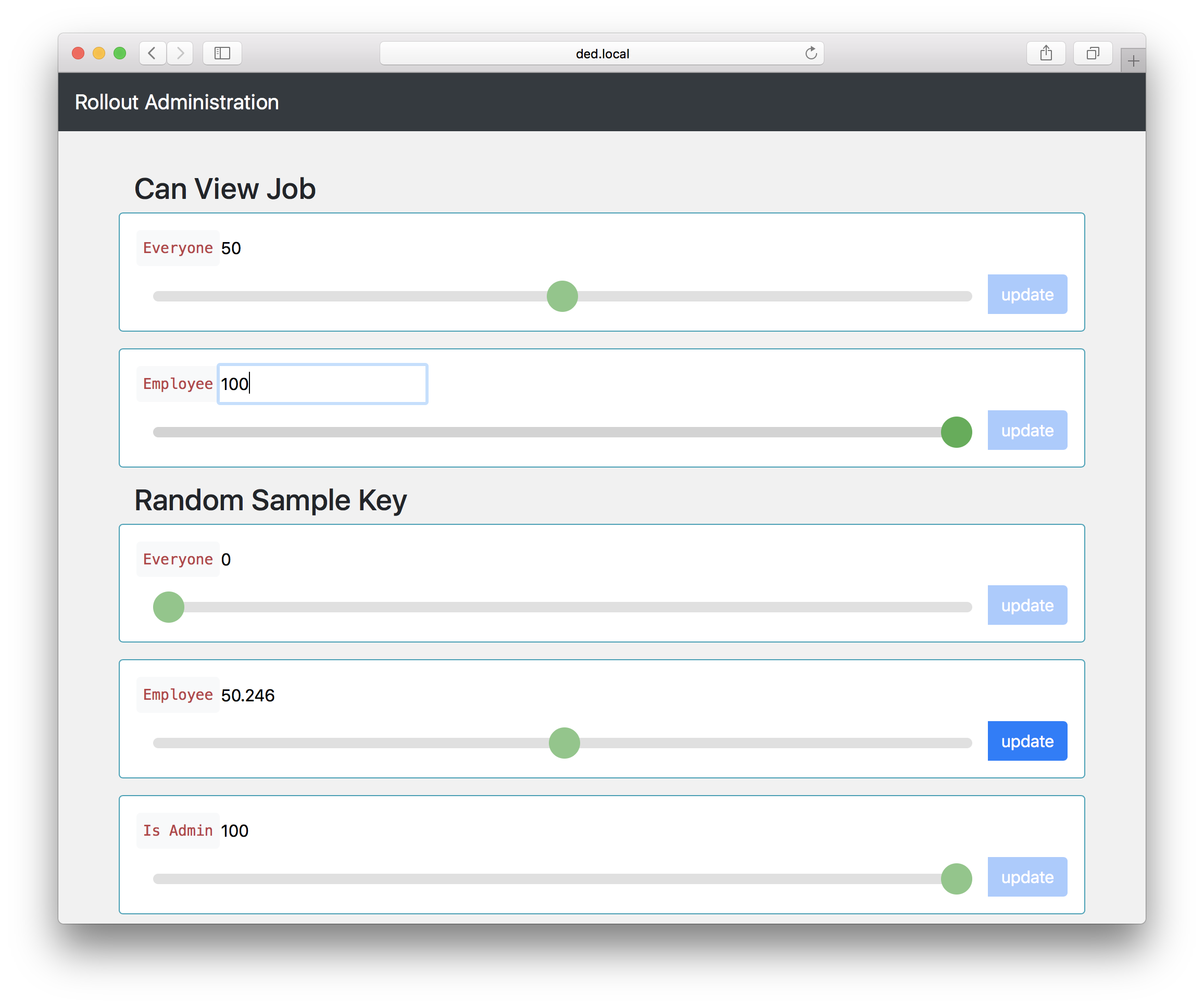
Task: Update the Is Admin rollout value
Action: [1027, 877]
